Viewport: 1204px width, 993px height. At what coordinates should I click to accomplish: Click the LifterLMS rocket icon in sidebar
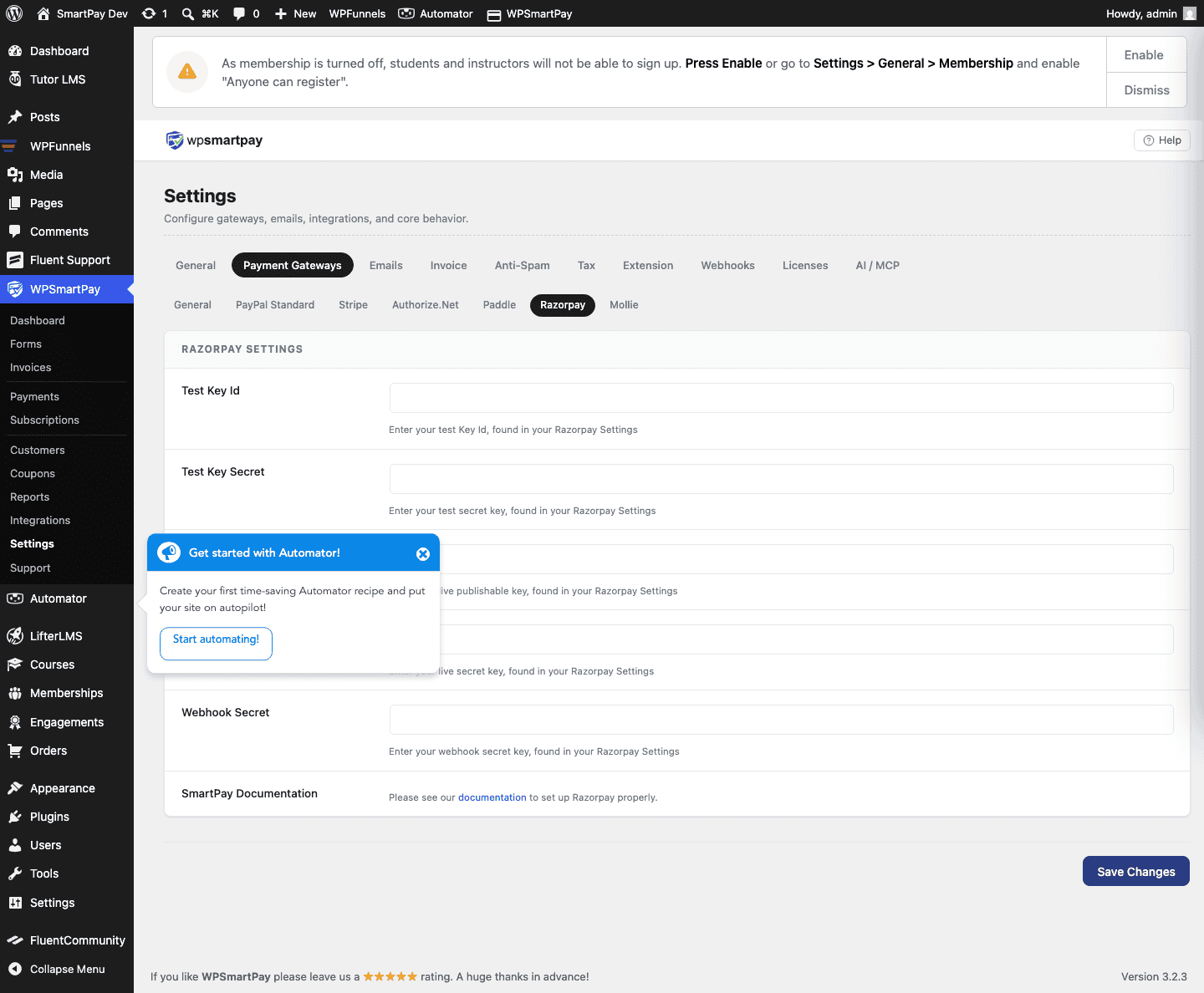click(x=15, y=636)
